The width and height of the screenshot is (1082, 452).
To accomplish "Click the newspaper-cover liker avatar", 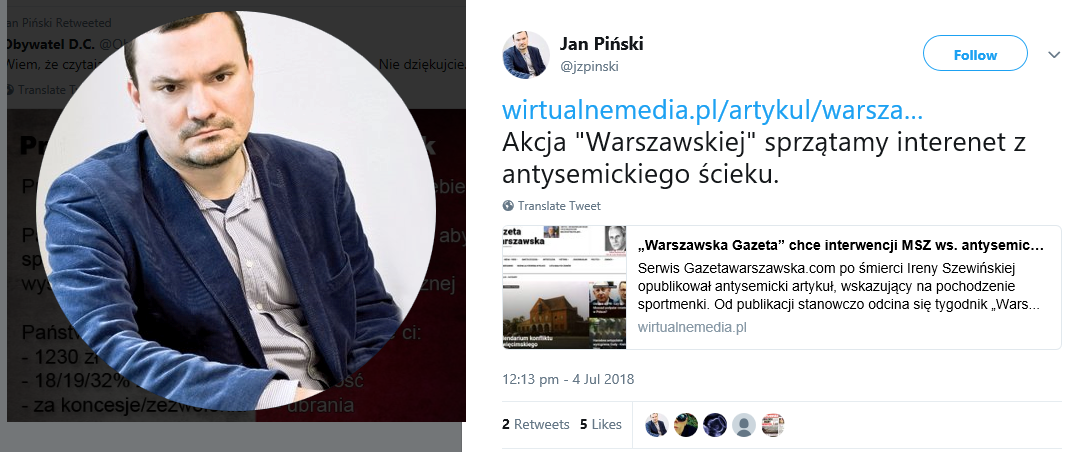I will coord(773,425).
